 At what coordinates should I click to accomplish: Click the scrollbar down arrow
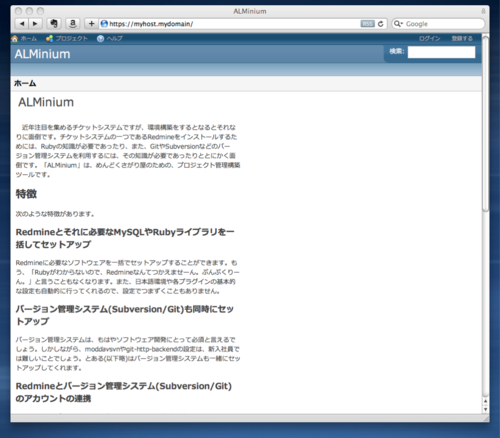(x=485, y=409)
